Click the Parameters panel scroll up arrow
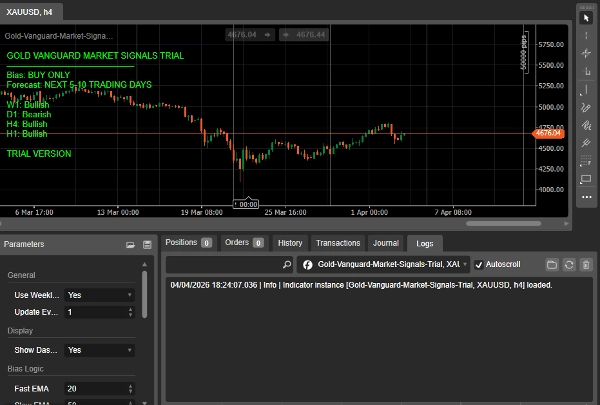The width and height of the screenshot is (600, 405). (x=144, y=264)
